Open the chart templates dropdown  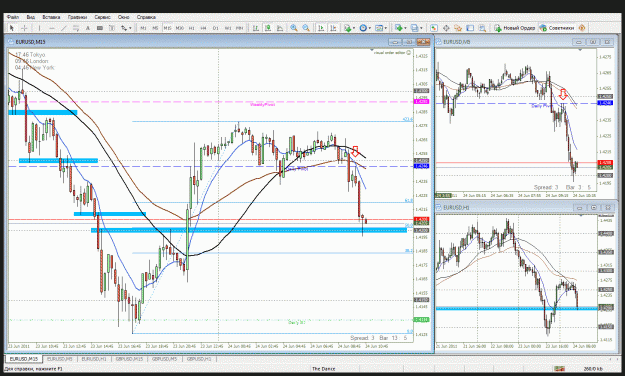[385, 28]
